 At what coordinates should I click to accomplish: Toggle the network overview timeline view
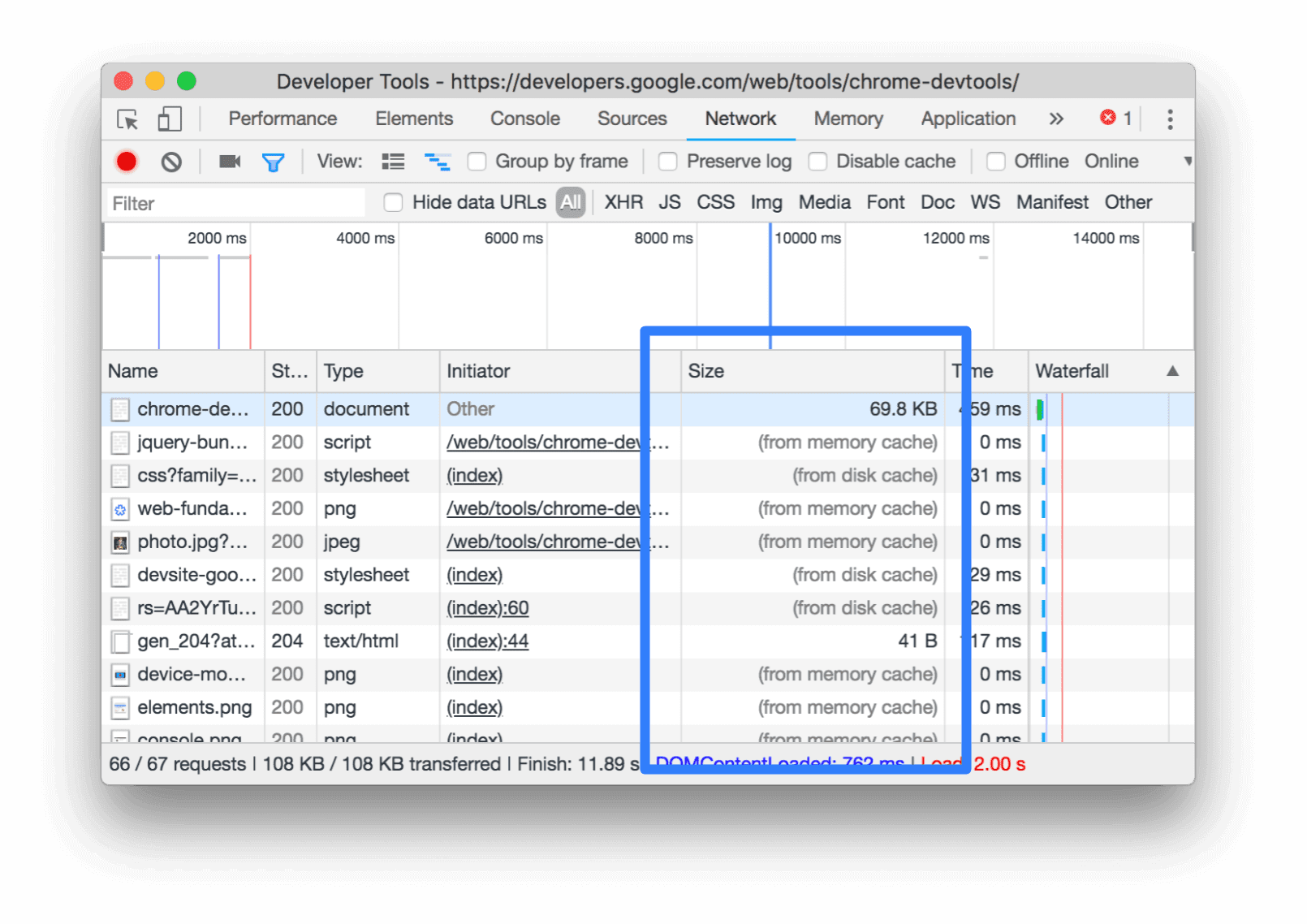pyautogui.click(x=438, y=161)
